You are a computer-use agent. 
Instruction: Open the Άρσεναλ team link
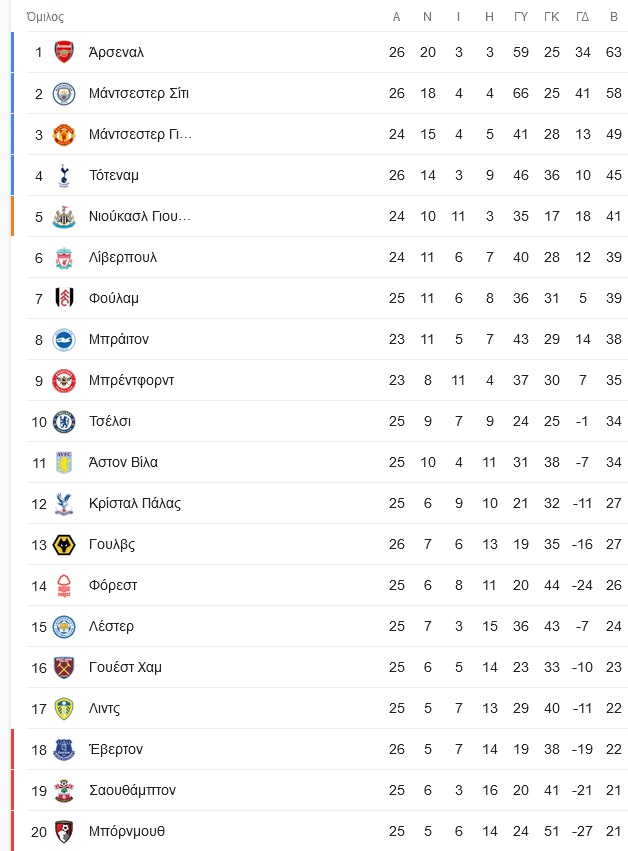(116, 52)
